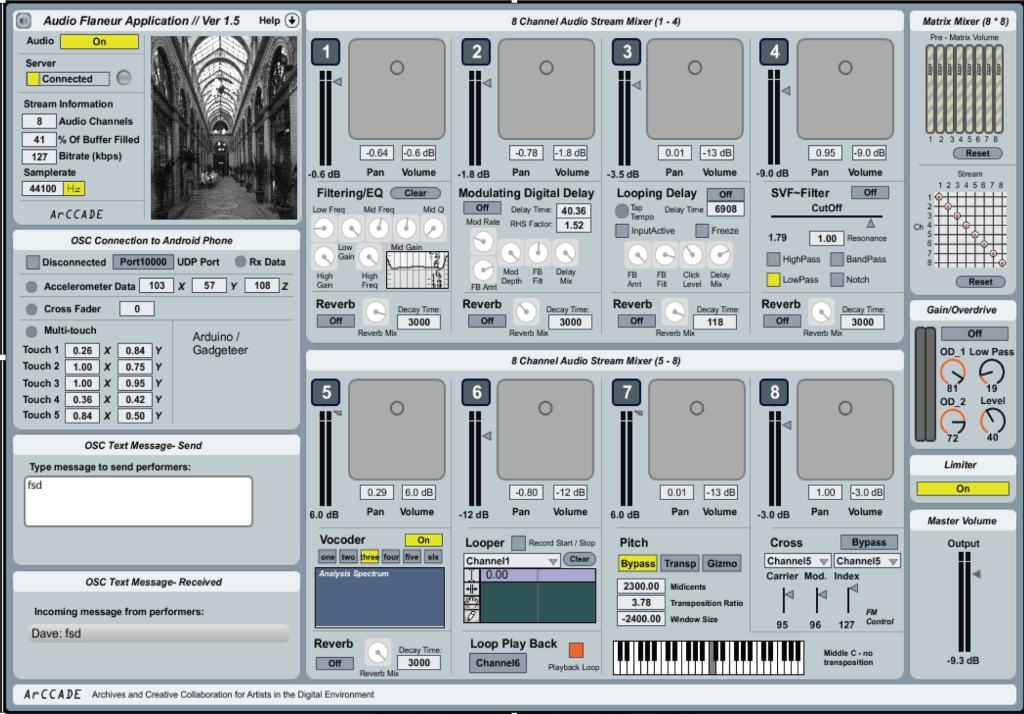Click the Tap Tempo round button

tap(621, 211)
